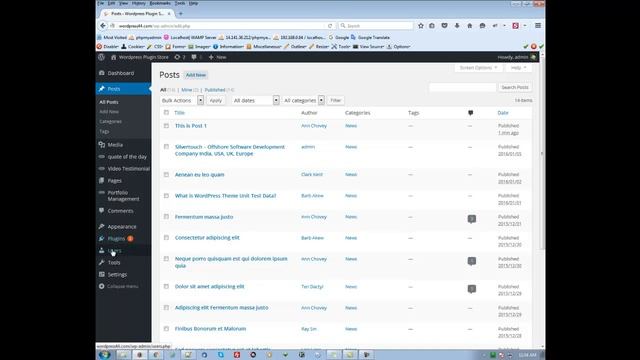Click the Filter button
Image resolution: width=640 pixels, height=360 pixels.
[336, 100]
